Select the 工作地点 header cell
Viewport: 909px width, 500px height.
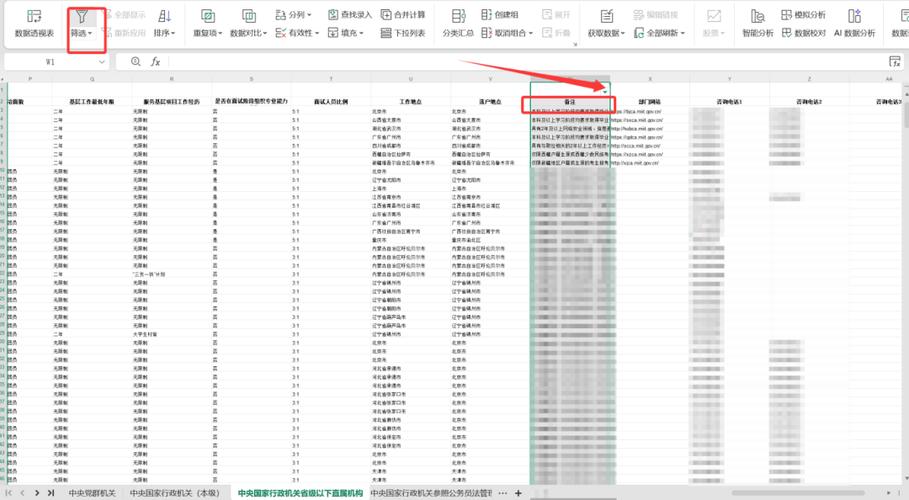pos(410,102)
